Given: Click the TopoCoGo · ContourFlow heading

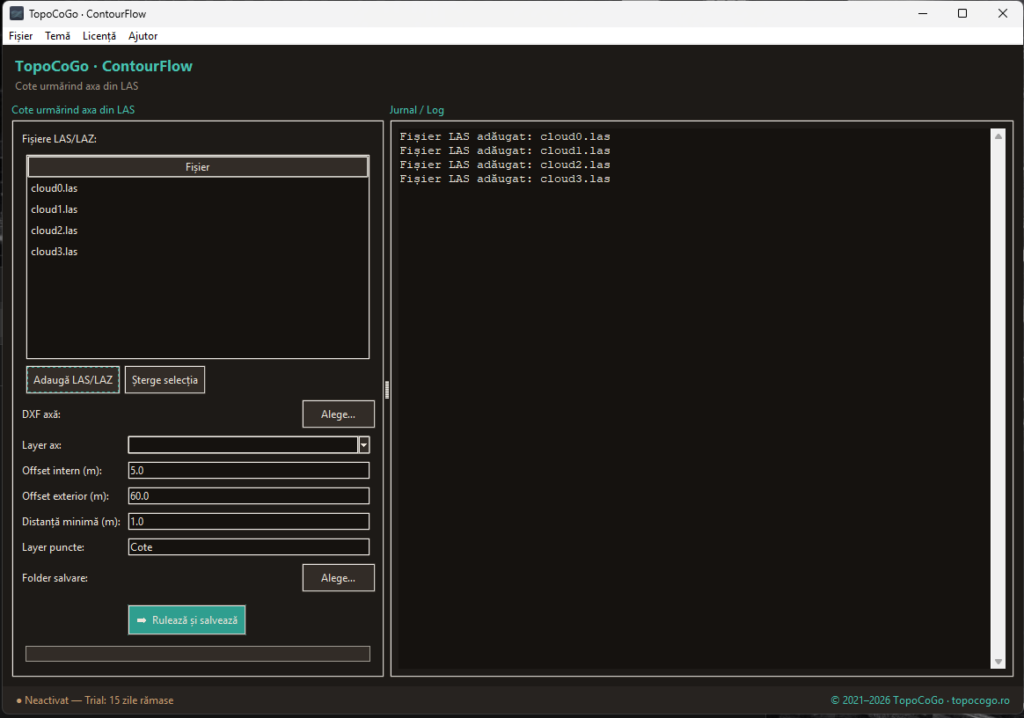Looking at the screenshot, I should [x=104, y=66].
